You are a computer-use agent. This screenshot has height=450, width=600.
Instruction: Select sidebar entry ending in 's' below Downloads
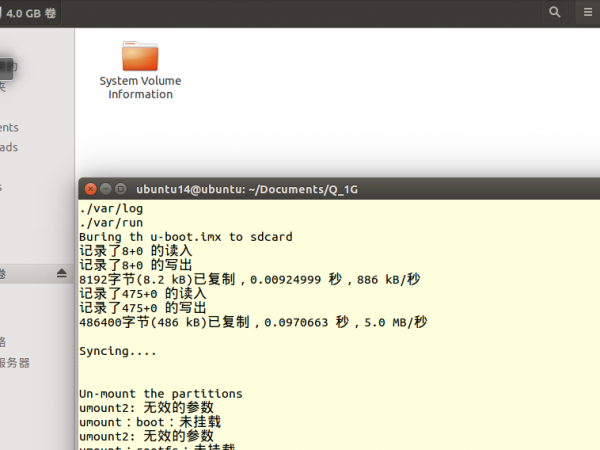4,187
